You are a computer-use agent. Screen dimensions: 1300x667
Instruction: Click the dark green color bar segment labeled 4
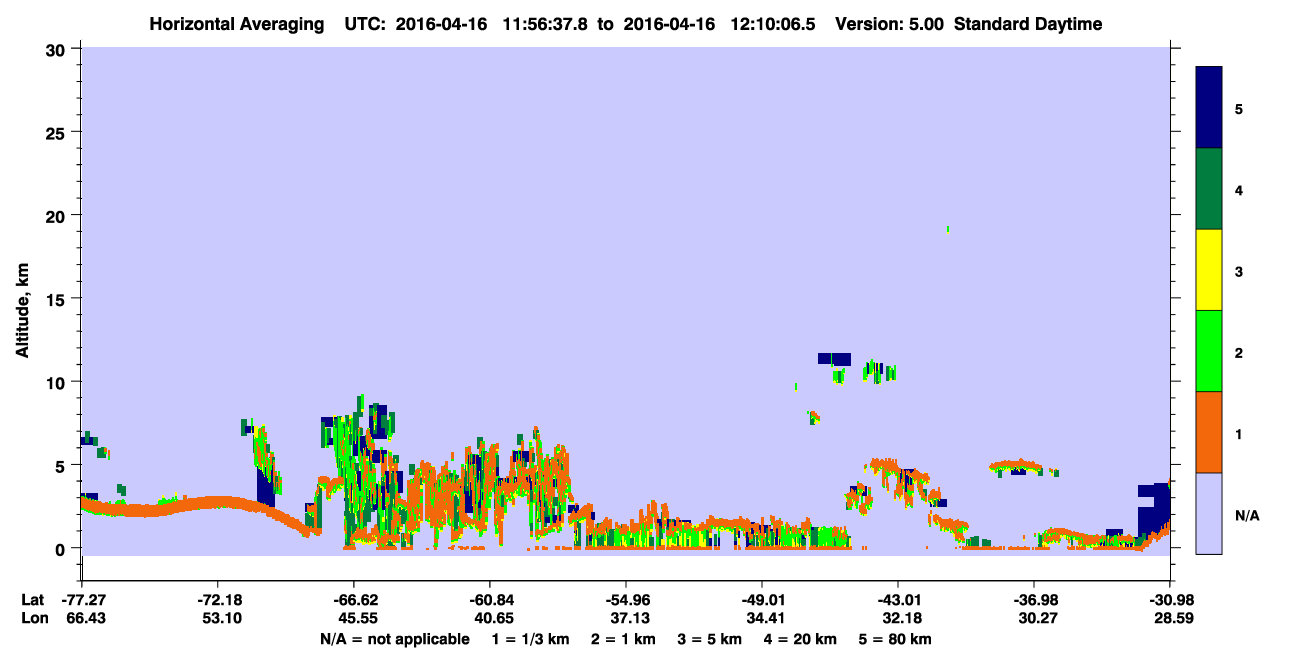(x=1209, y=189)
